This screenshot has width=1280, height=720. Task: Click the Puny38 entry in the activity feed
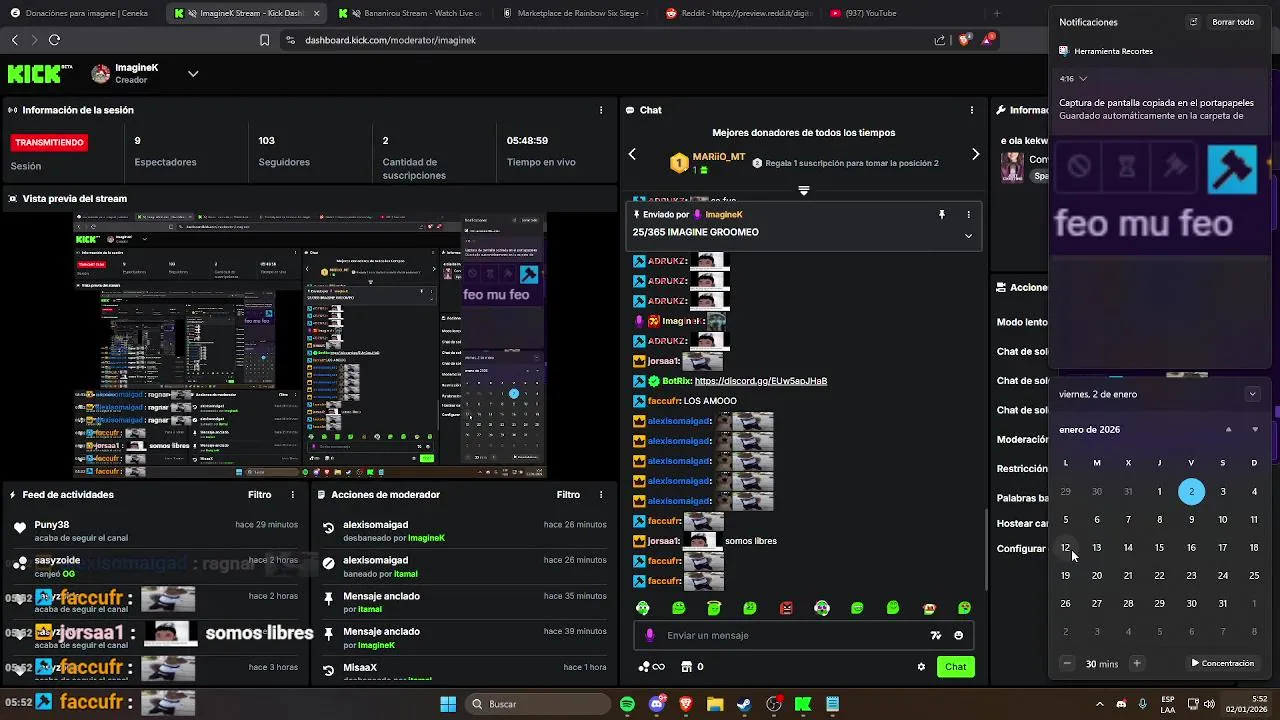click(x=155, y=531)
